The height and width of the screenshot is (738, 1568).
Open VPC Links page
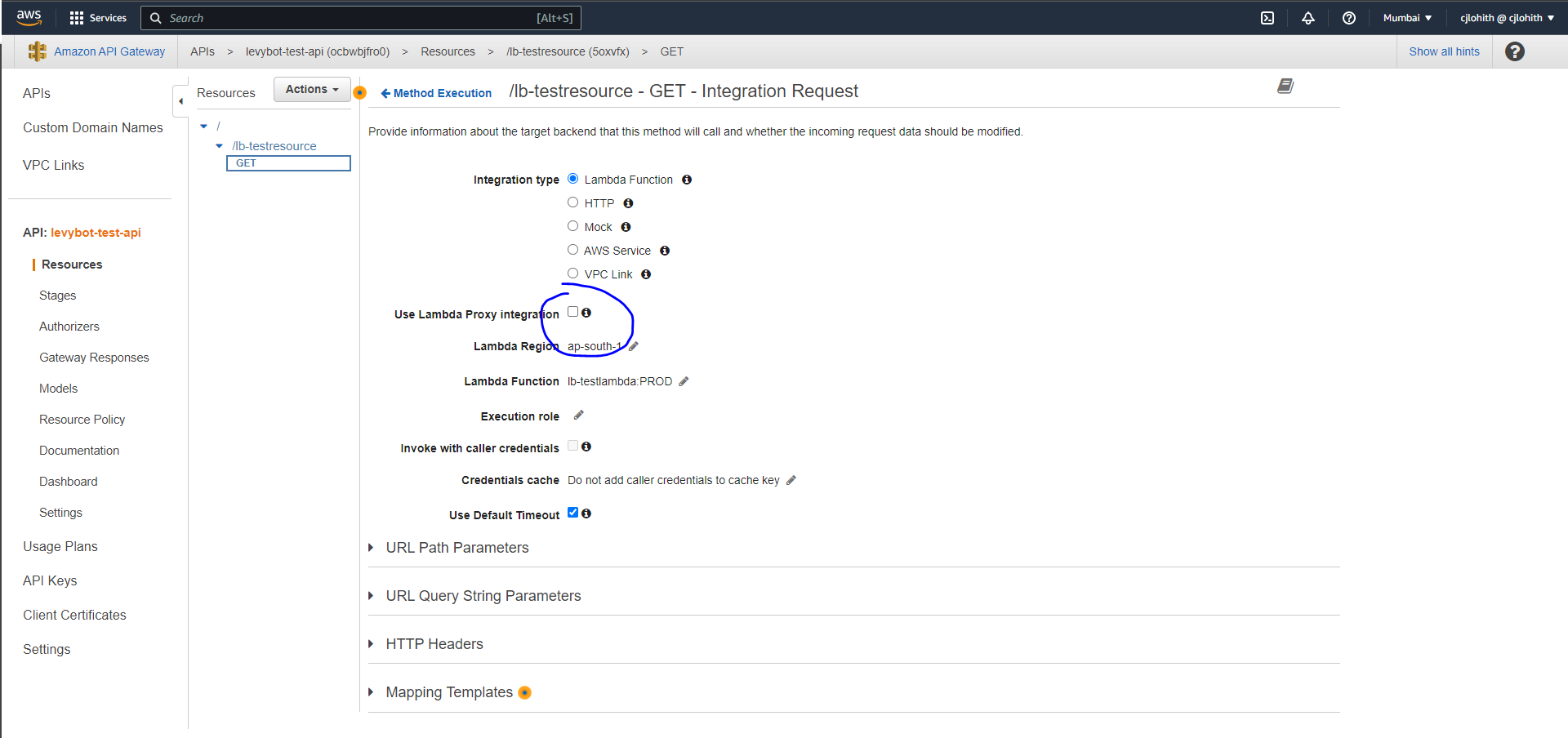pos(54,165)
